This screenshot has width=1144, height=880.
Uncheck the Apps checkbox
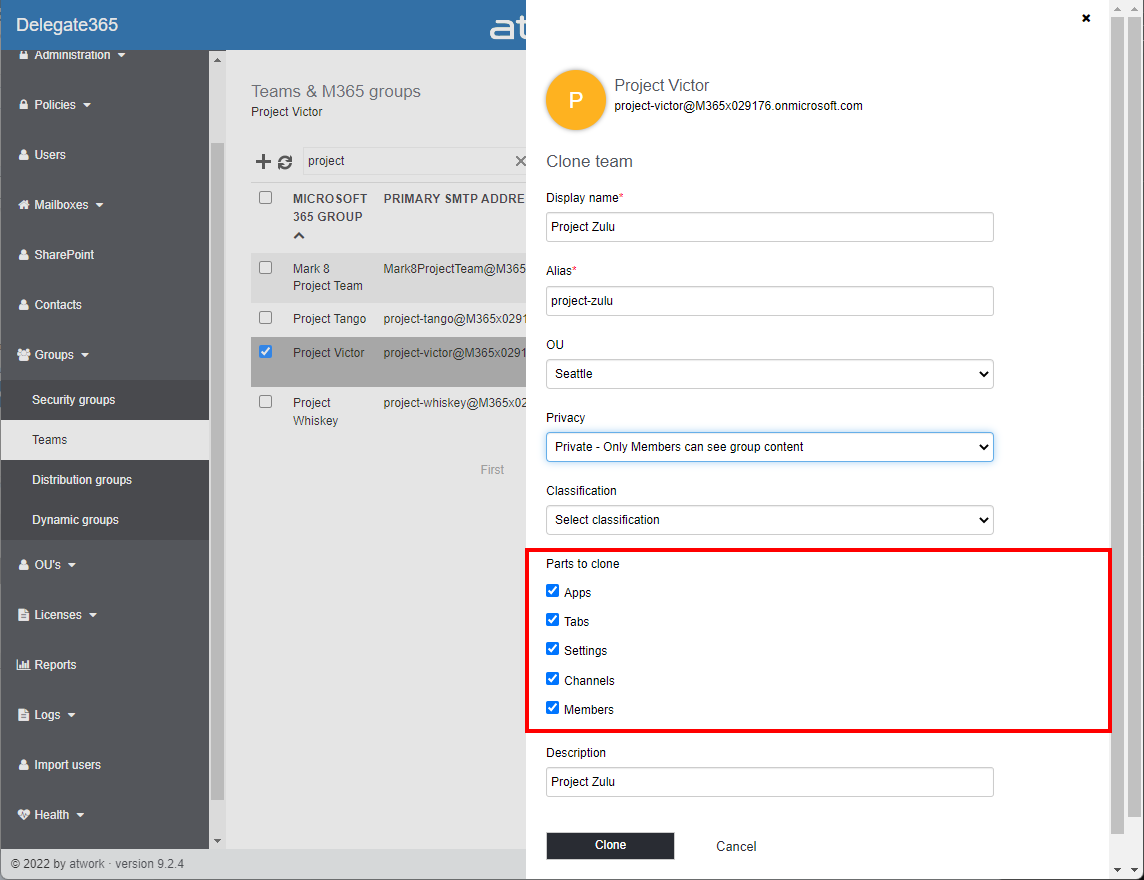click(553, 591)
